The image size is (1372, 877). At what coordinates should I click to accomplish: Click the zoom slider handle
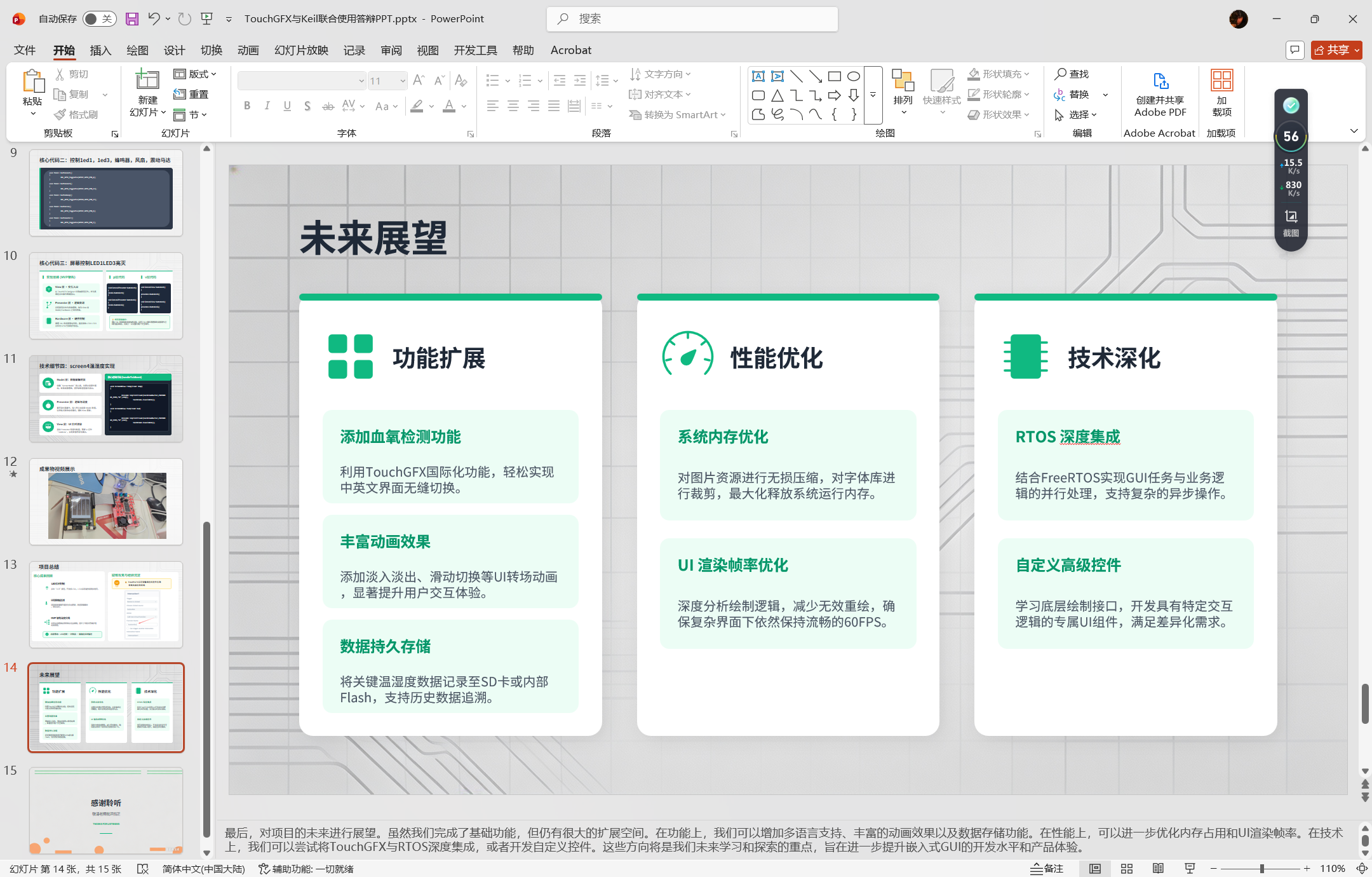1261,868
